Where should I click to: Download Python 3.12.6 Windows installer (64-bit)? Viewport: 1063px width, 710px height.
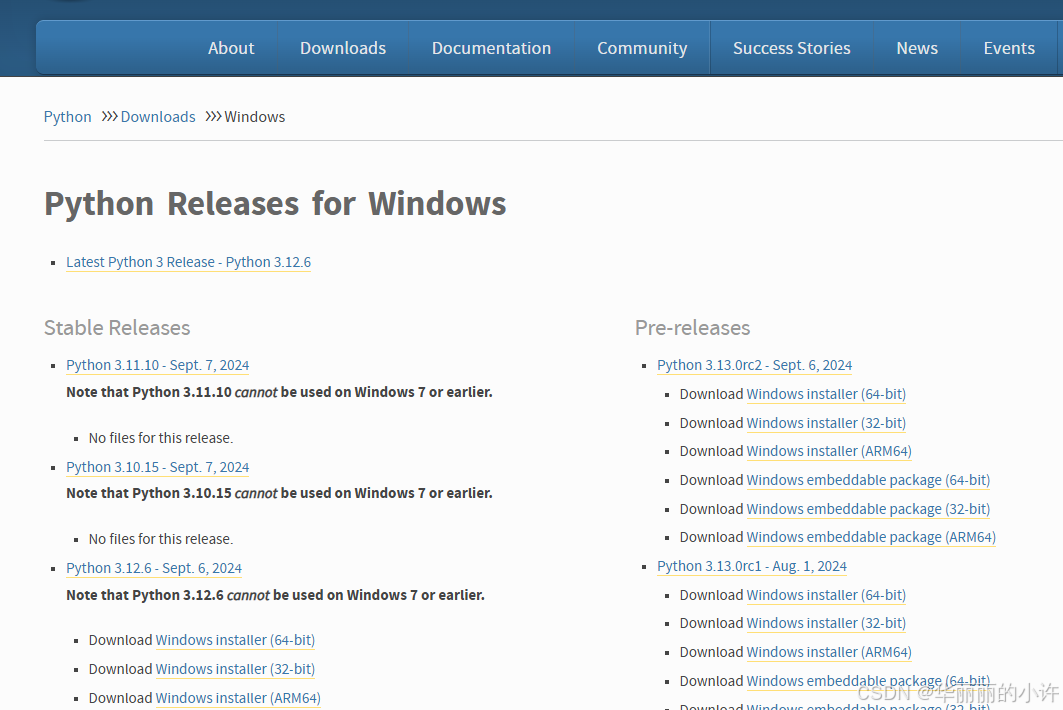235,640
